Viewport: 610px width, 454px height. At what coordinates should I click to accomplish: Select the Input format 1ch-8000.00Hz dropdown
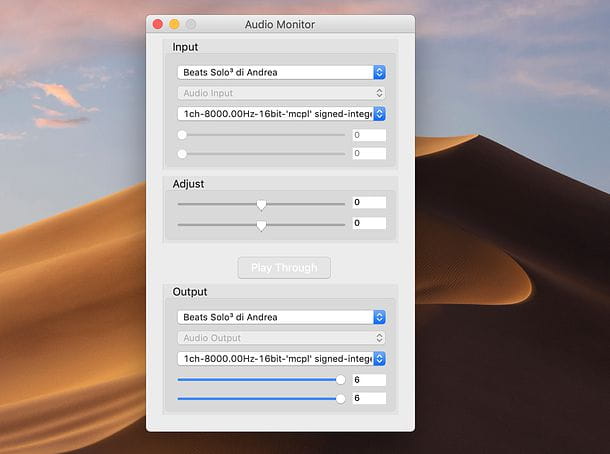281,114
